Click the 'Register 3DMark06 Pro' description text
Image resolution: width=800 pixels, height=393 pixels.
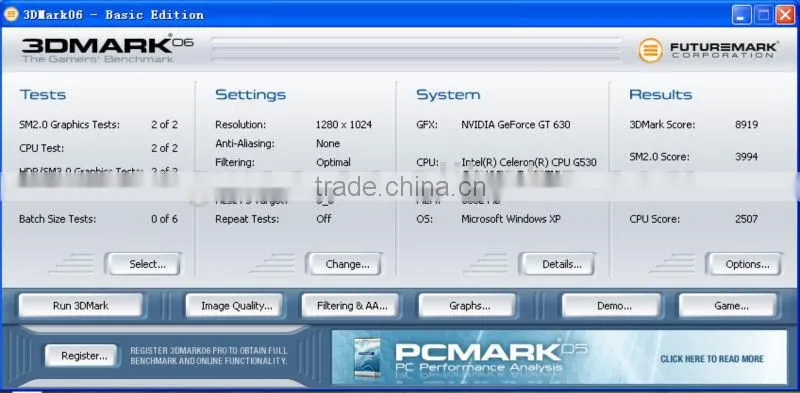pyautogui.click(x=209, y=356)
